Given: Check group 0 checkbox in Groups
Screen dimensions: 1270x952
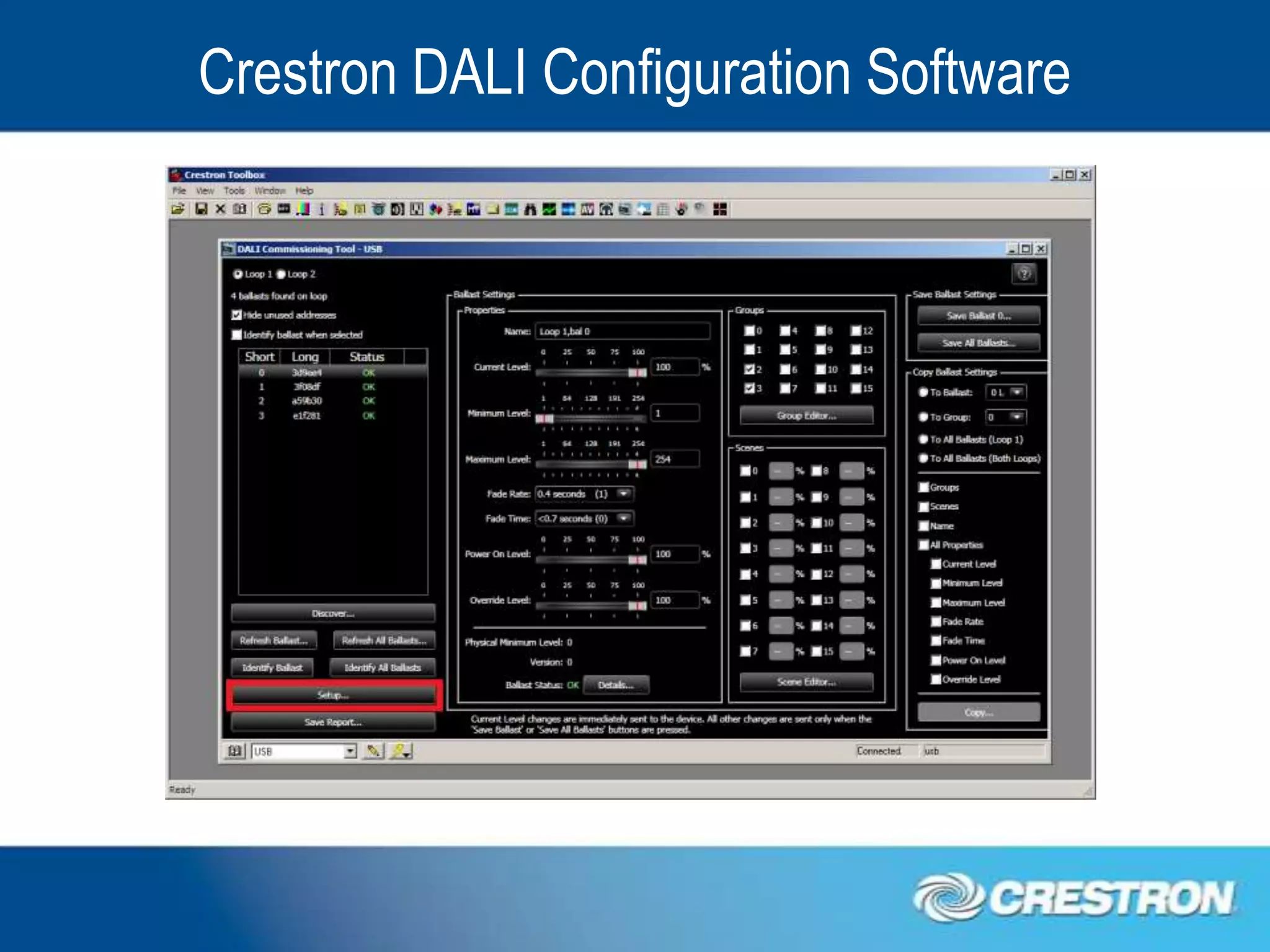Looking at the screenshot, I should click(749, 330).
